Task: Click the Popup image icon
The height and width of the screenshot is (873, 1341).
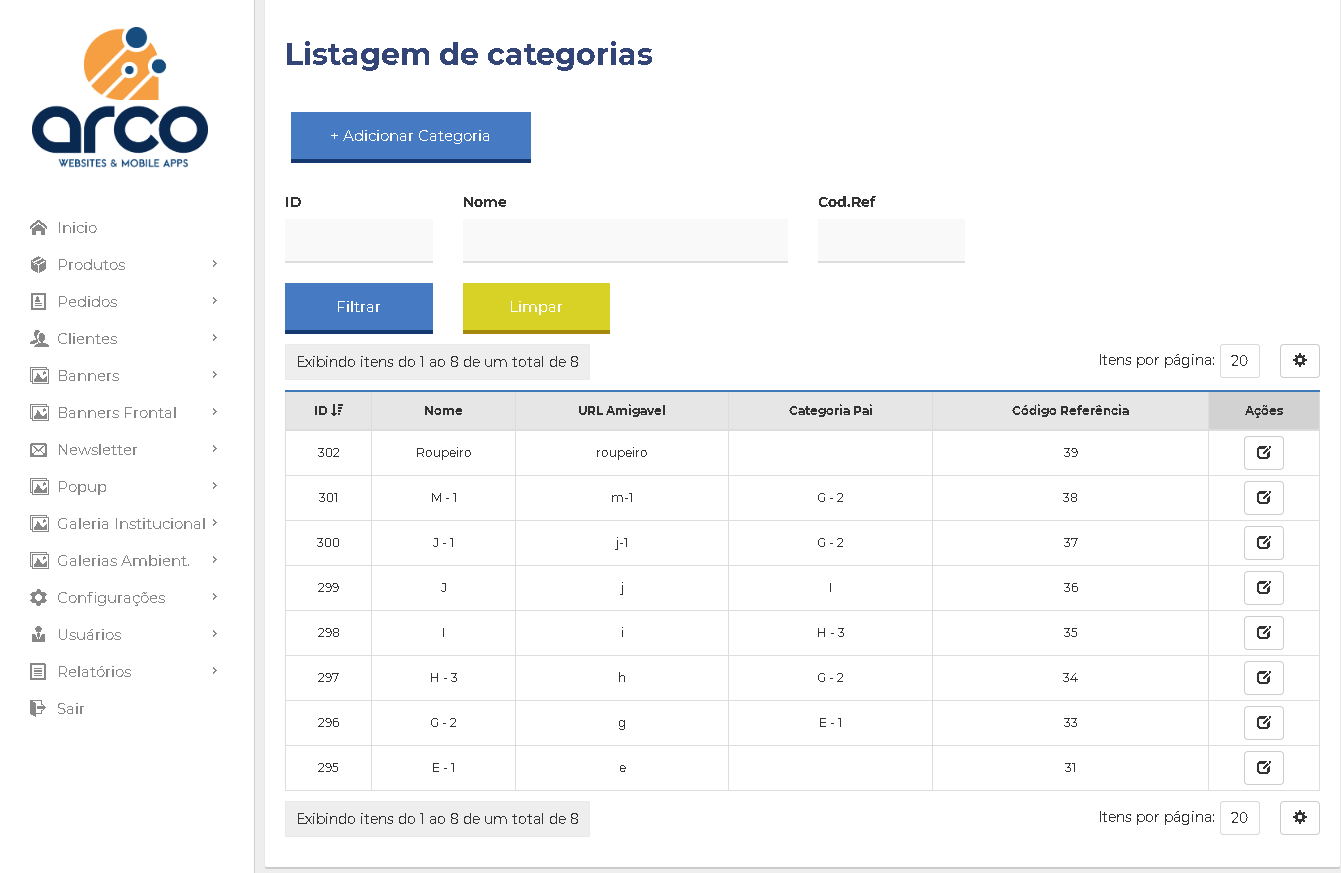Action: (x=39, y=487)
